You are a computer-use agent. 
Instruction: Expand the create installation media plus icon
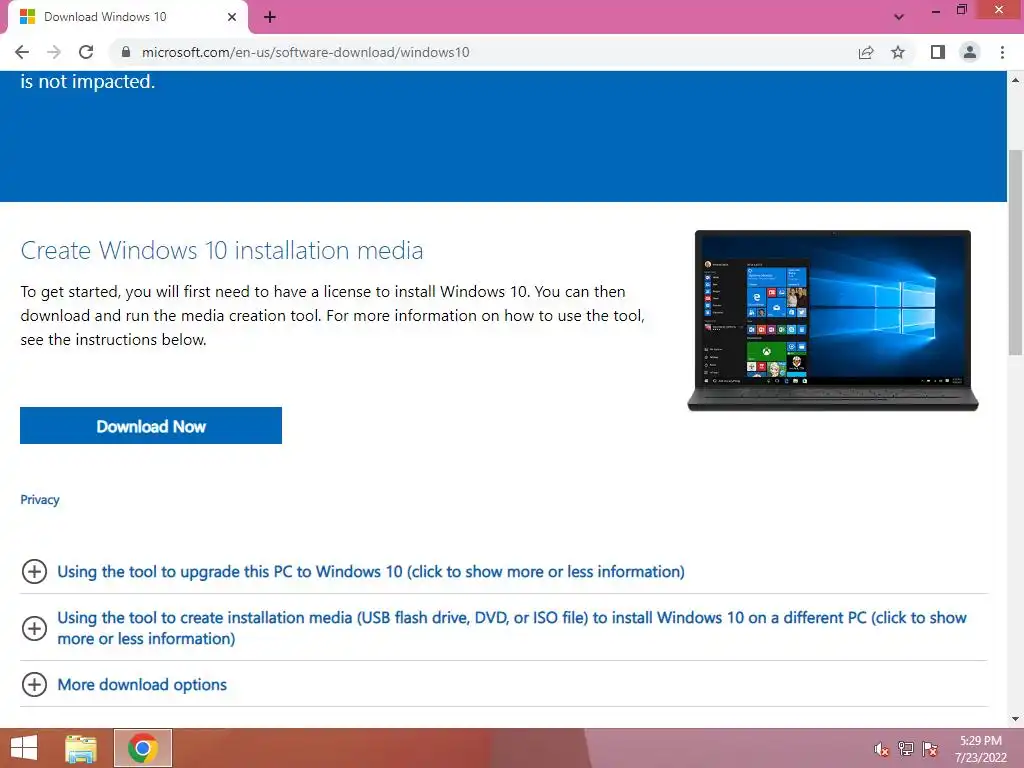34,628
